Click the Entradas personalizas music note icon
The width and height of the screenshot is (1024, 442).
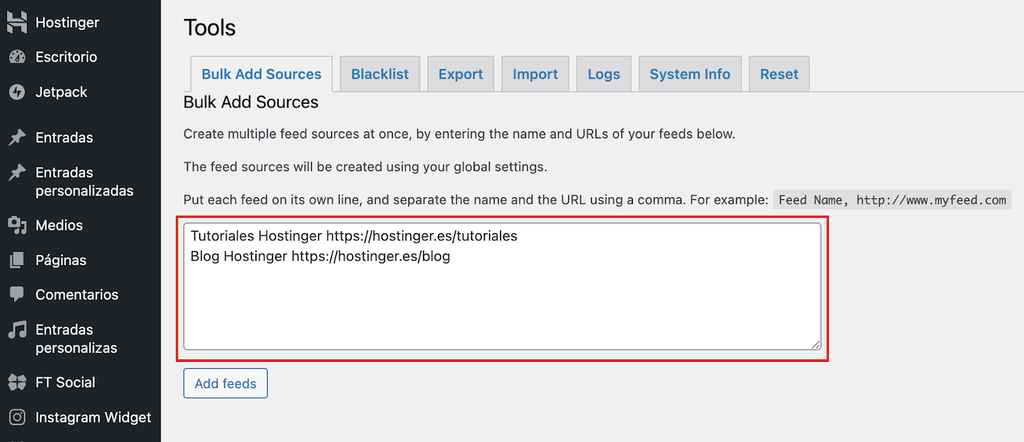[16, 330]
